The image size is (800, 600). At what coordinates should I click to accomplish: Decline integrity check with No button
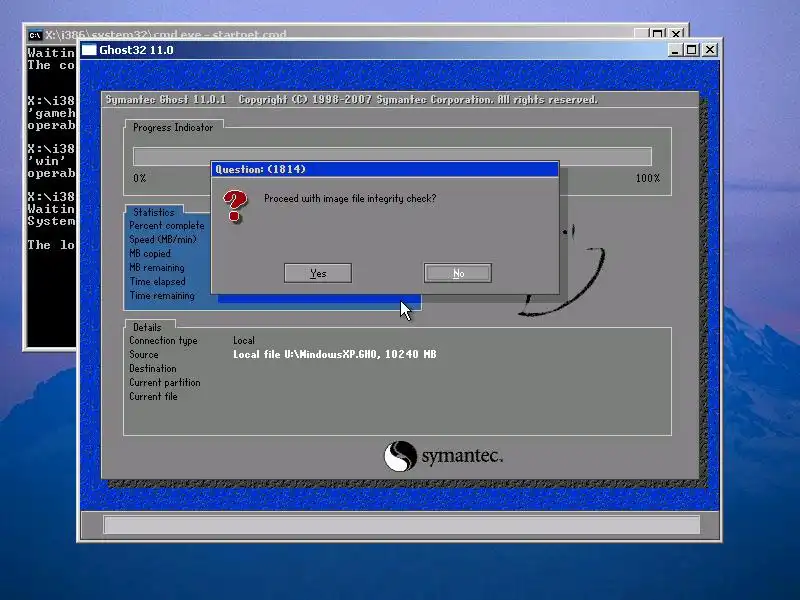click(458, 273)
